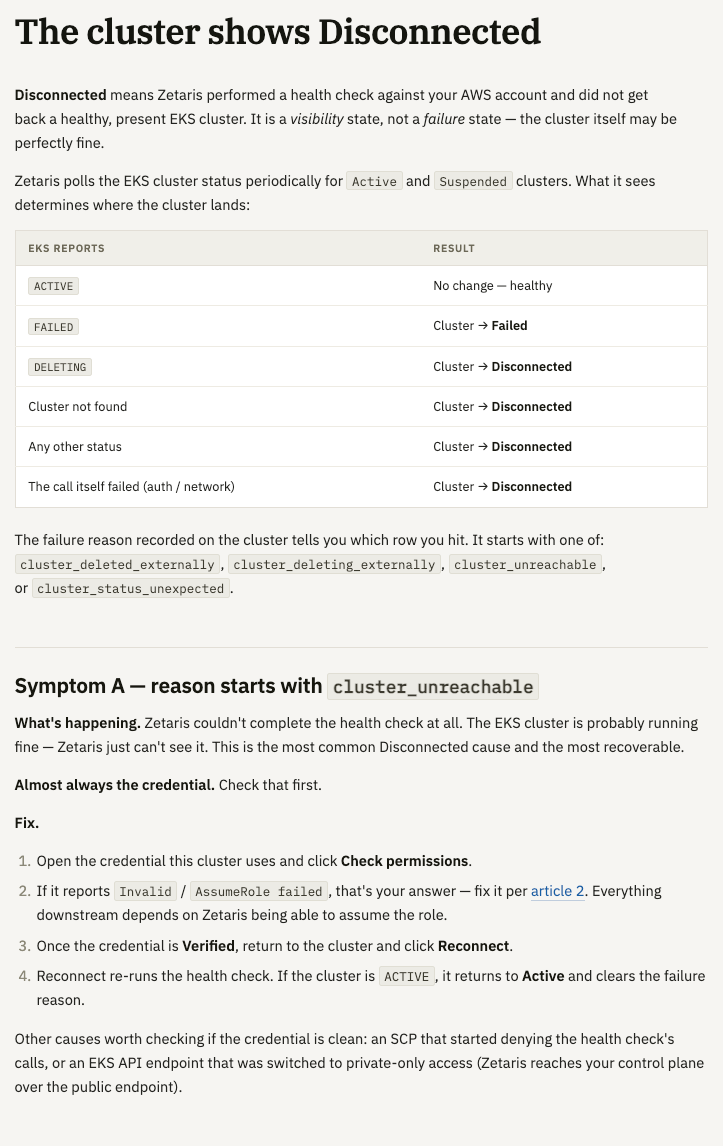Screen dimensions: 723x1146
Task: Select the Invalid code tag in step 2
Action: (145, 892)
